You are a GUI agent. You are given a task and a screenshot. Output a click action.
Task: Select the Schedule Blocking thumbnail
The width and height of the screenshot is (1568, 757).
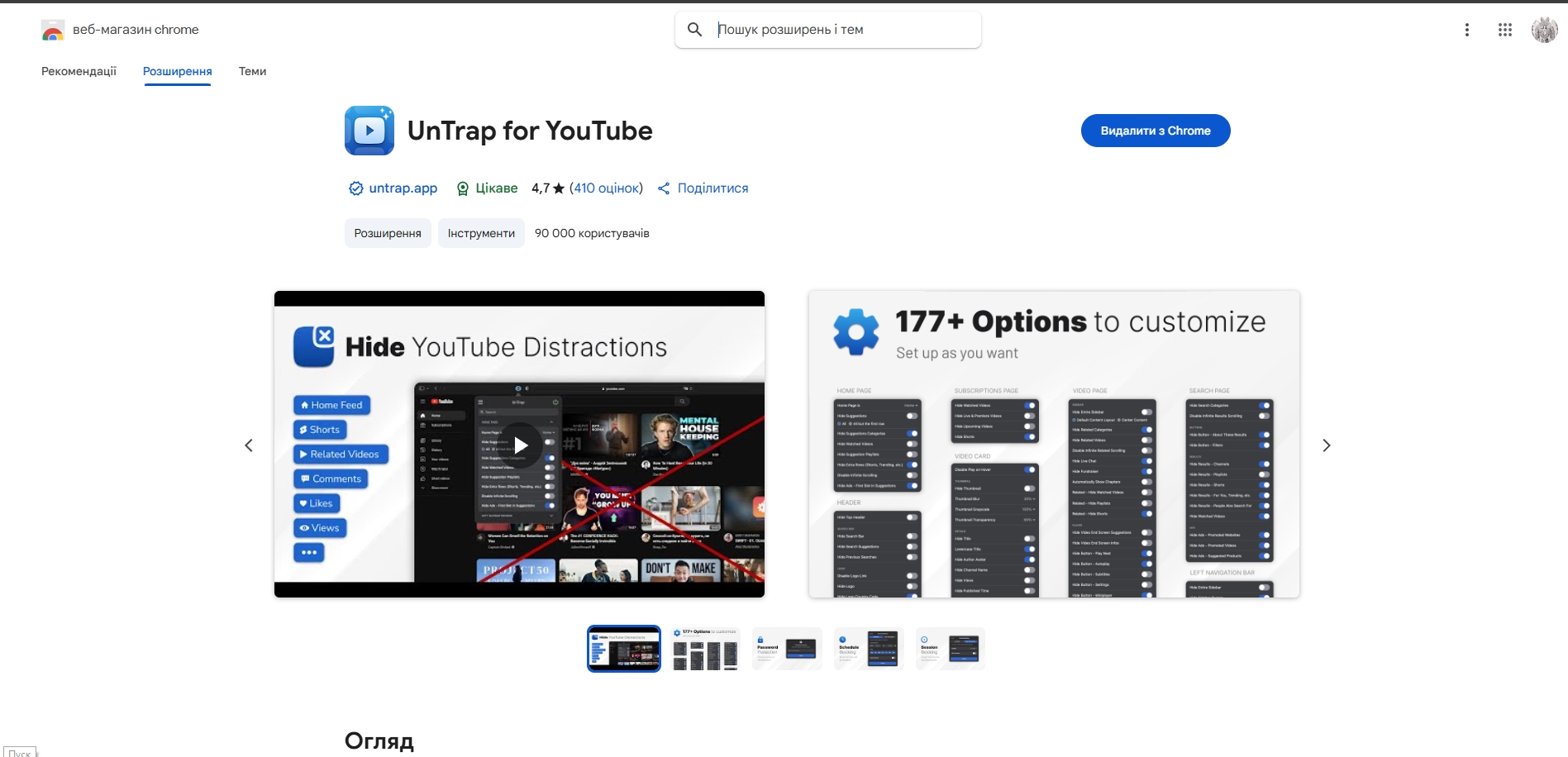pyautogui.click(x=869, y=649)
